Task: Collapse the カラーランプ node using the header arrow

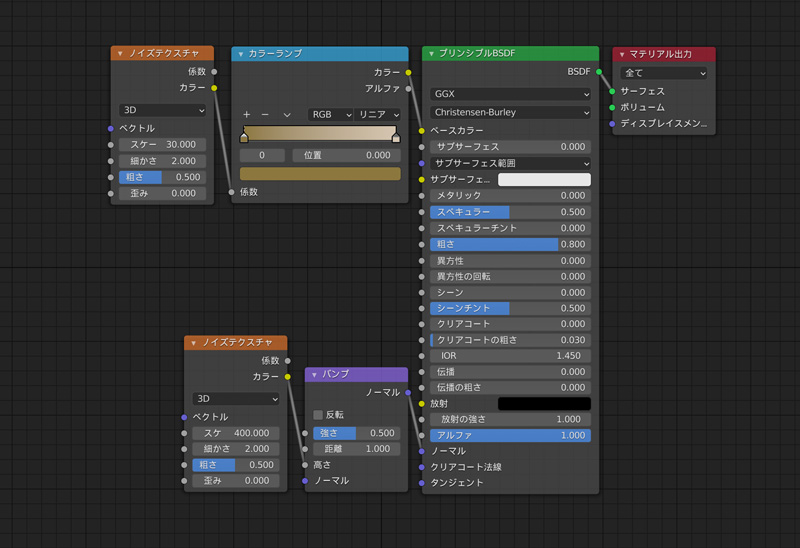Action: 241,54
